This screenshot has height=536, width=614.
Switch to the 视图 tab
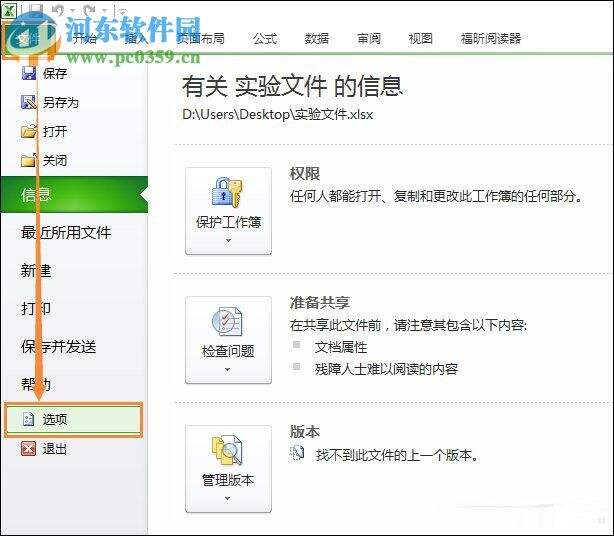(x=421, y=38)
